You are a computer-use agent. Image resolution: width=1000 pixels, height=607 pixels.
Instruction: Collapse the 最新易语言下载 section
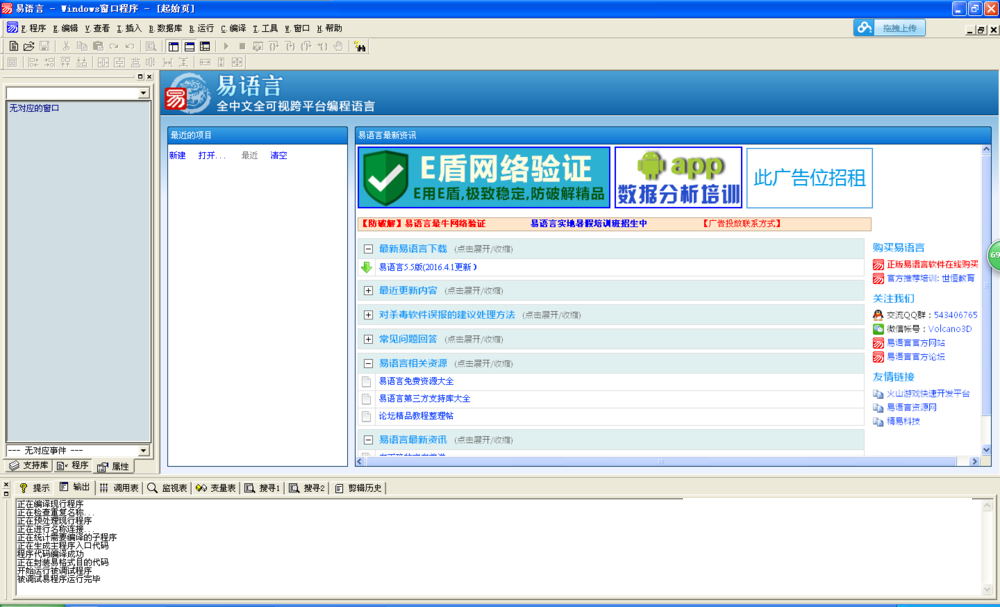click(x=368, y=249)
